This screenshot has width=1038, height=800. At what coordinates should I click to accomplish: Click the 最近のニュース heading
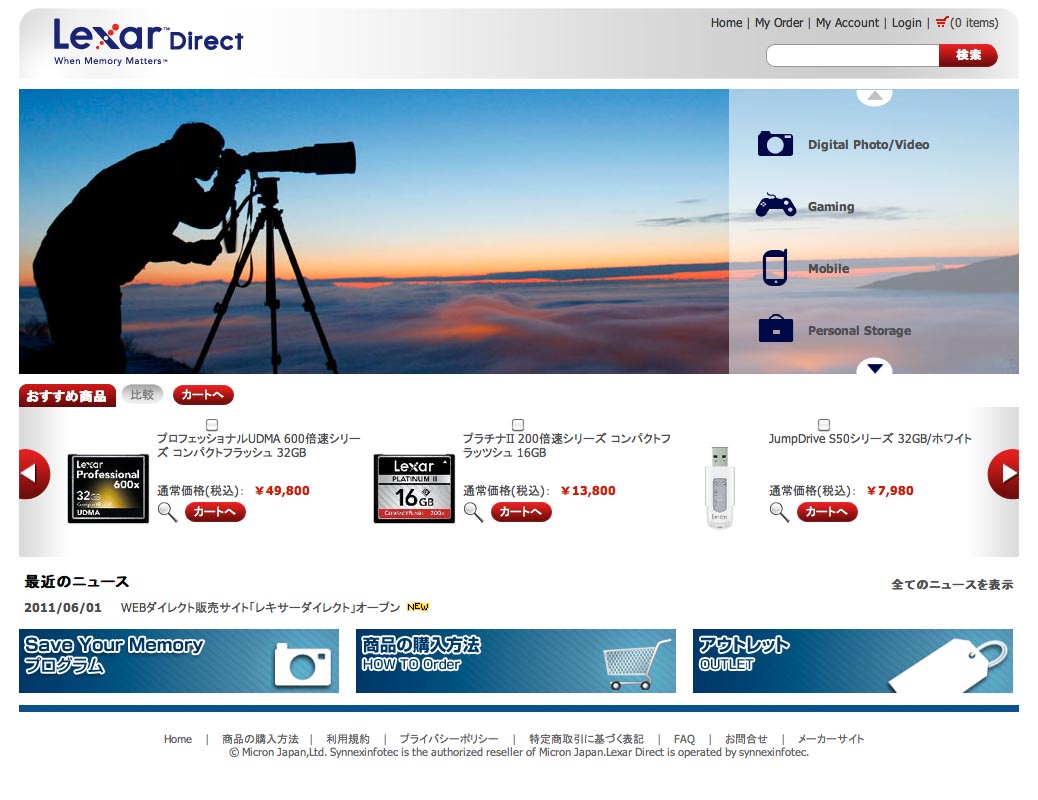pyautogui.click(x=77, y=581)
